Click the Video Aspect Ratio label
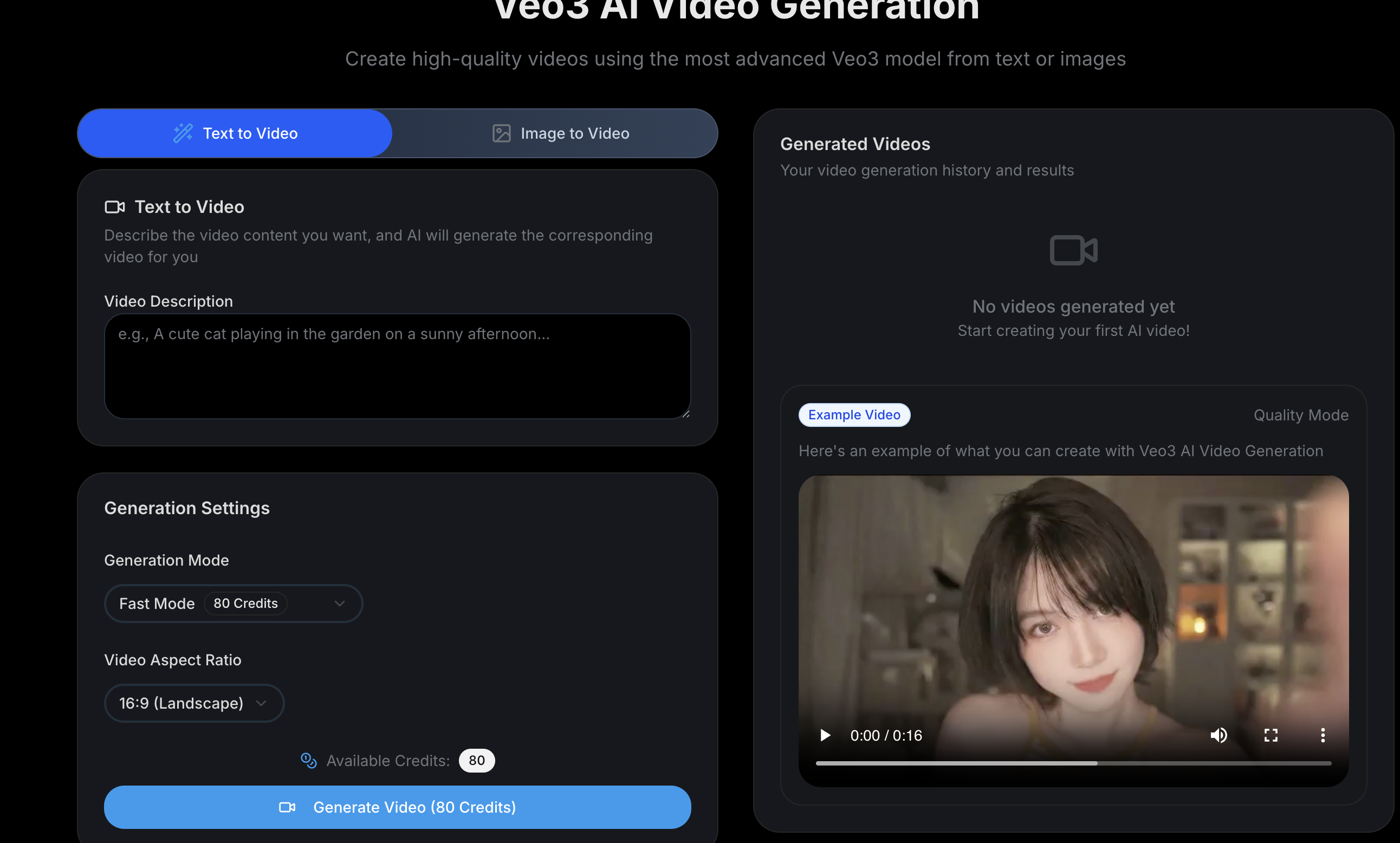The height and width of the screenshot is (843, 1400). click(x=173, y=660)
